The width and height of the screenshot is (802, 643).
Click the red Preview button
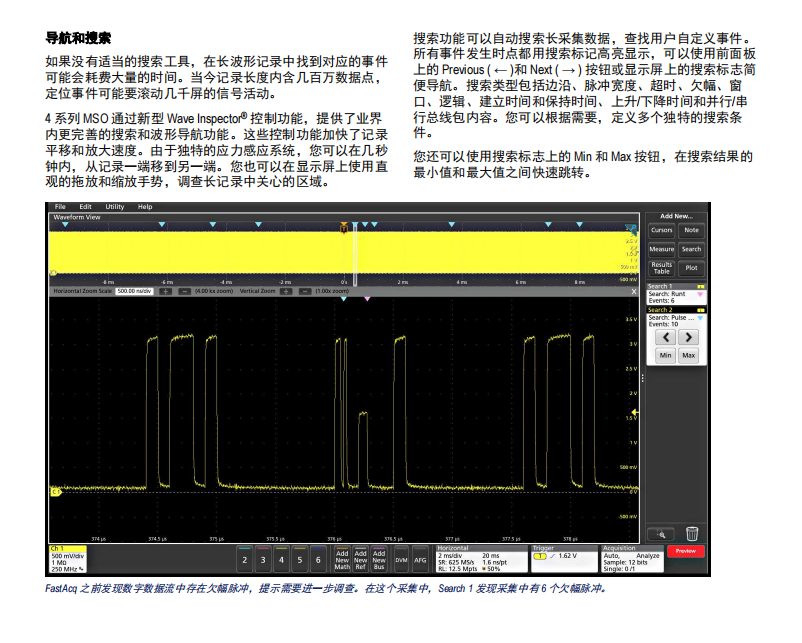(685, 551)
